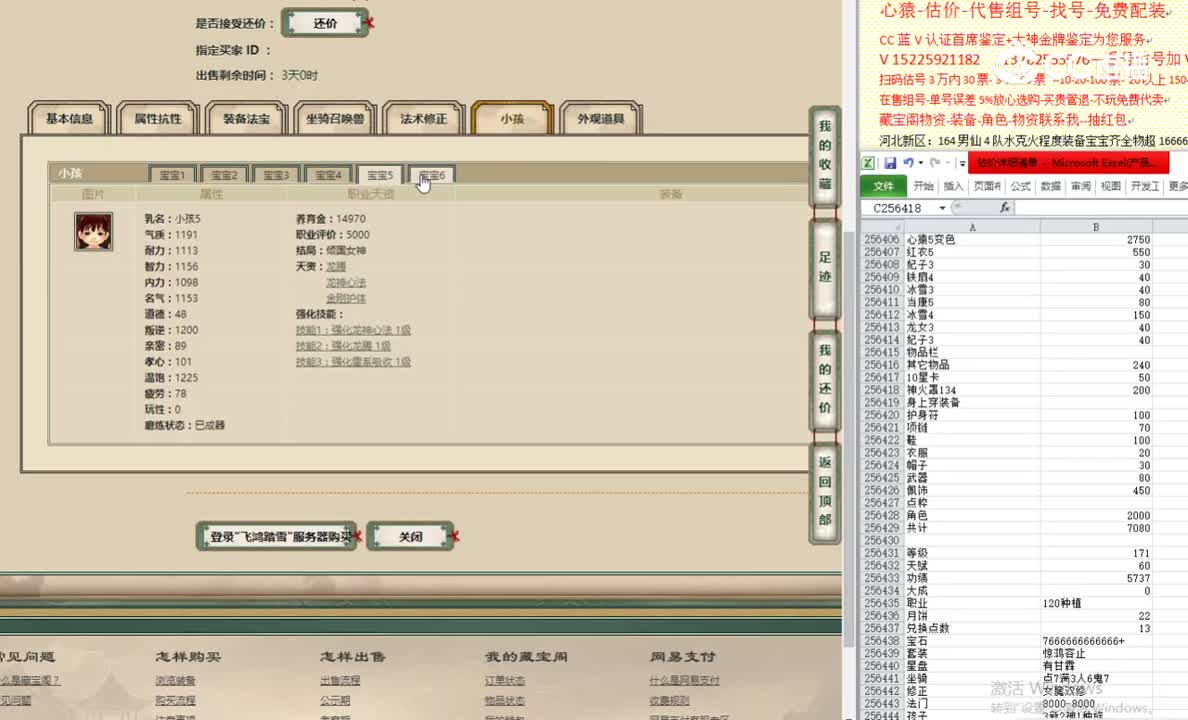The image size is (1188, 720).
Task: Open the 技能2 强化龙腾 link
Action: pos(343,346)
